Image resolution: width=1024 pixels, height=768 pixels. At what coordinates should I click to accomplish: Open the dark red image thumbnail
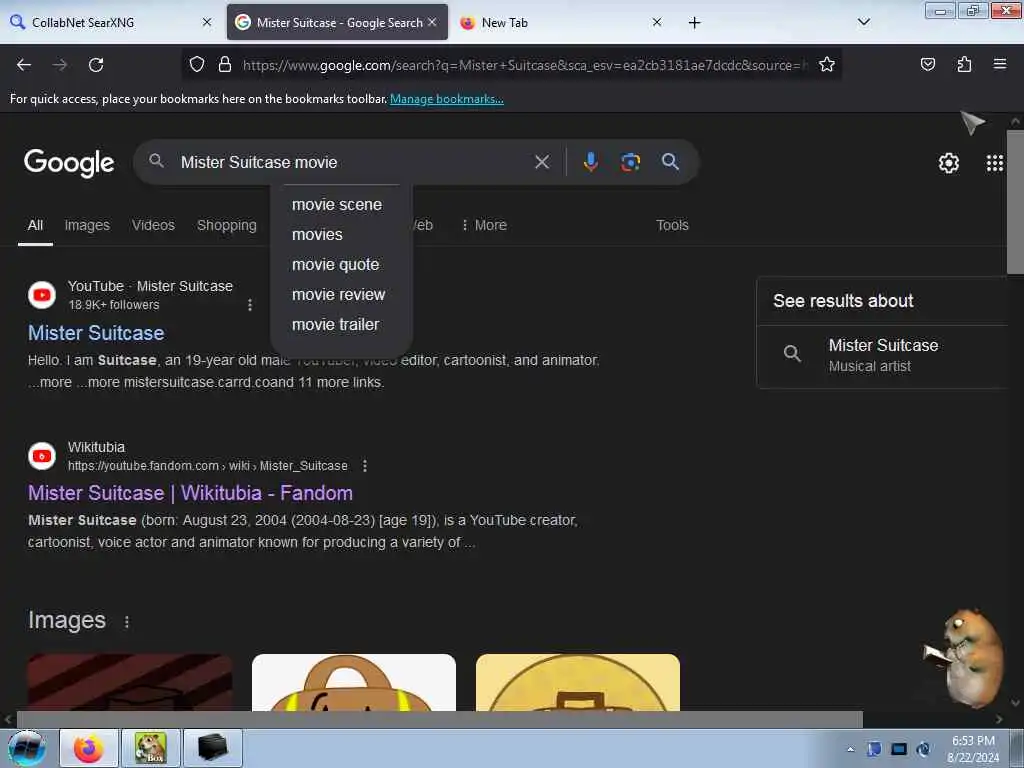(130, 682)
